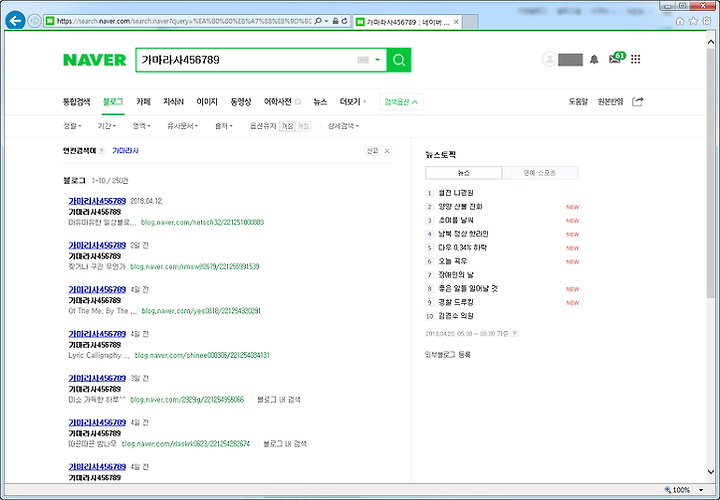Open the 도움말 help link
The height and width of the screenshot is (500, 720).
578,101
